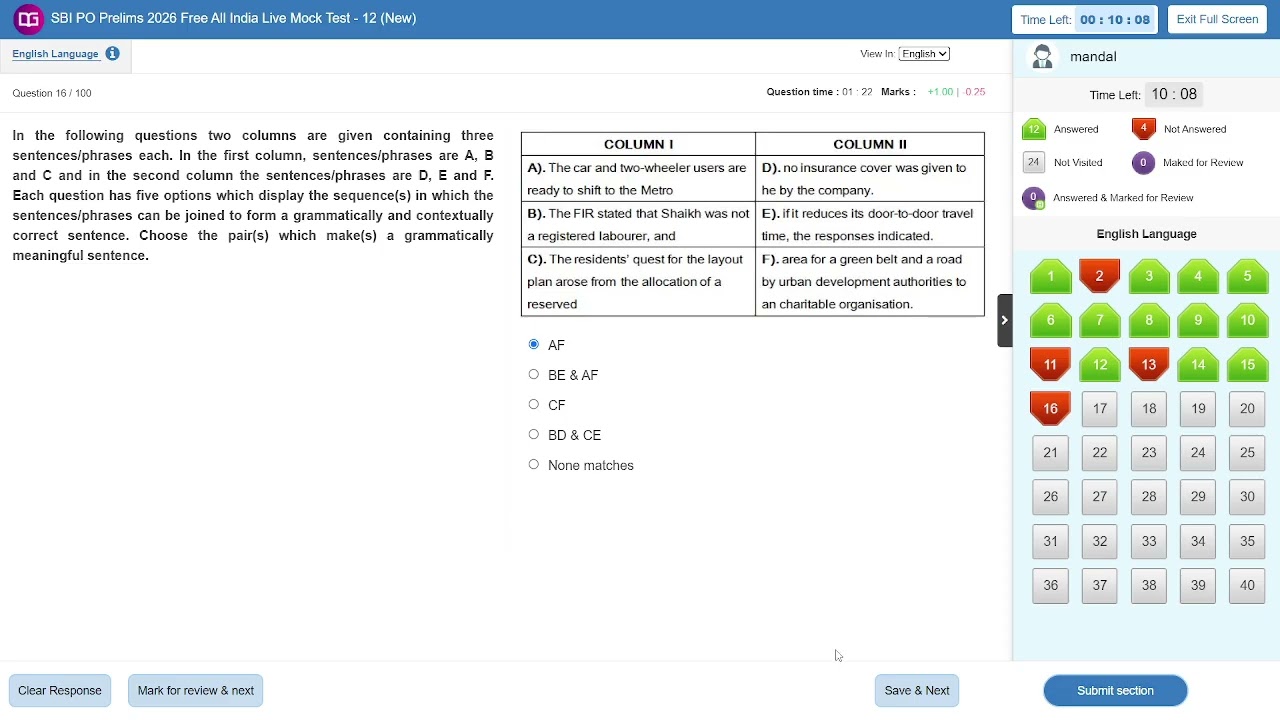Pick the BD & CE option

534,435
